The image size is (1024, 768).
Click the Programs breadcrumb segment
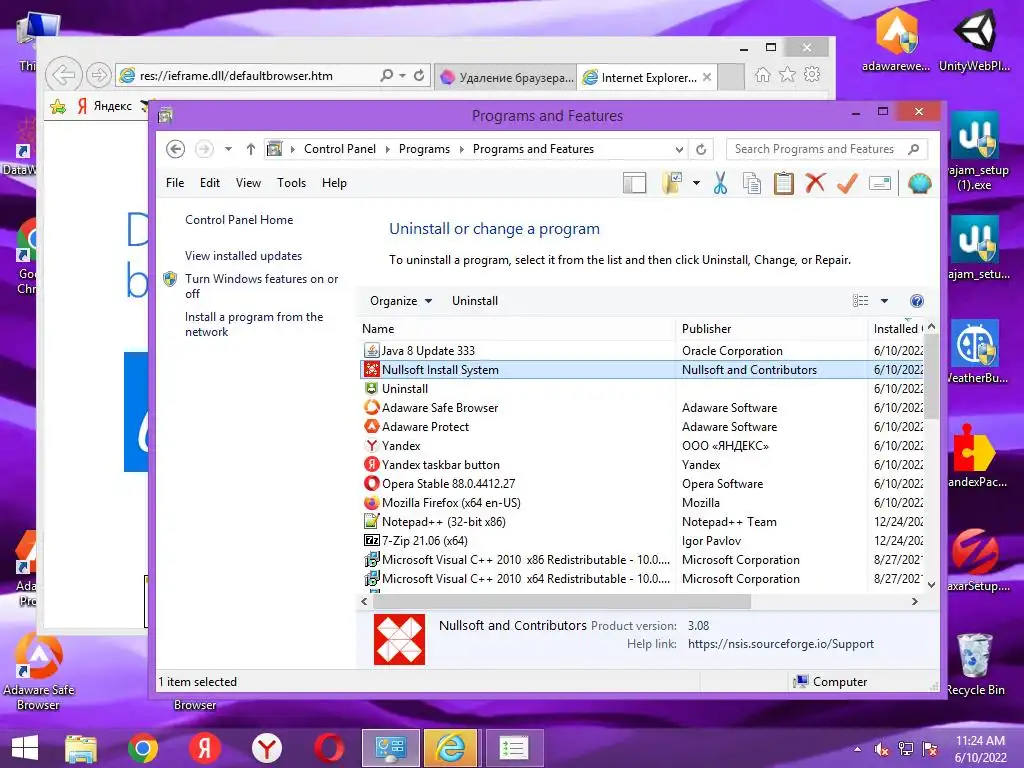coord(424,149)
